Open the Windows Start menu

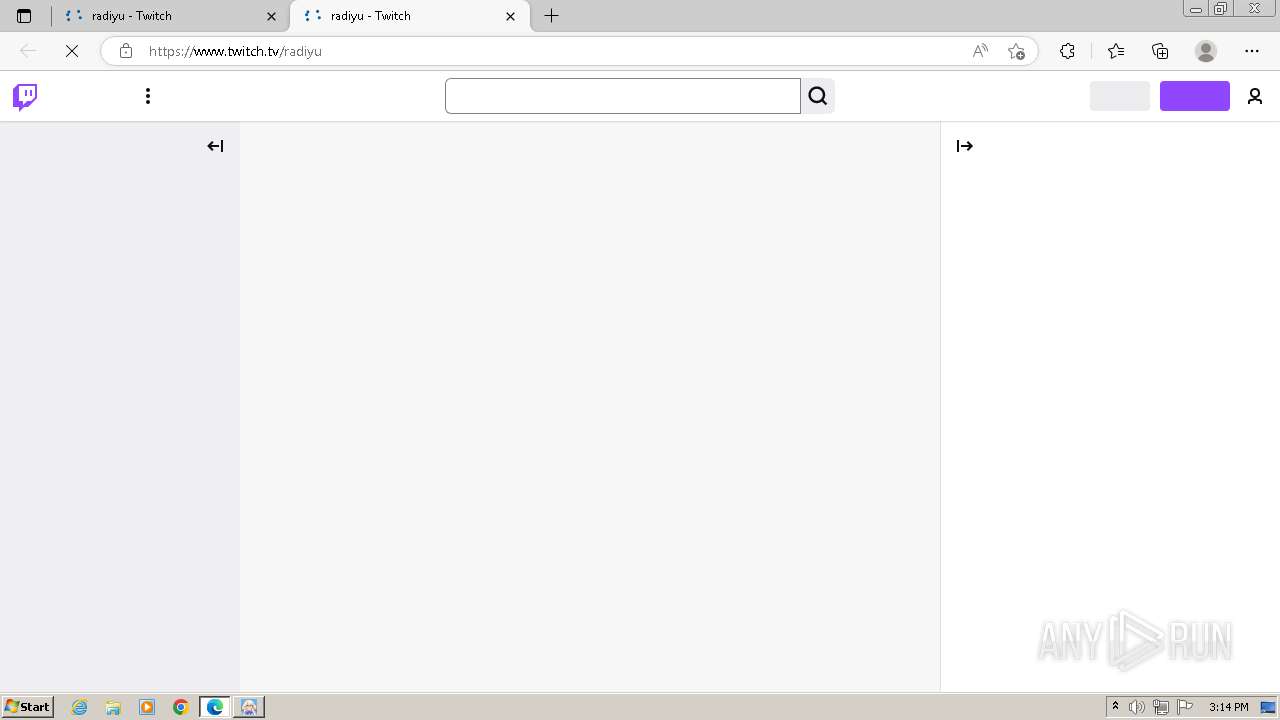coord(28,707)
